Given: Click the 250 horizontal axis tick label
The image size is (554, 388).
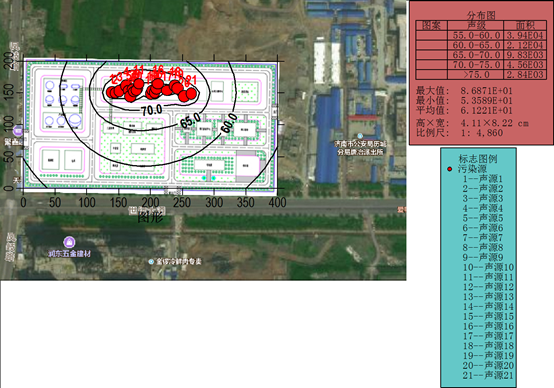Looking at the screenshot, I should coord(182,202).
